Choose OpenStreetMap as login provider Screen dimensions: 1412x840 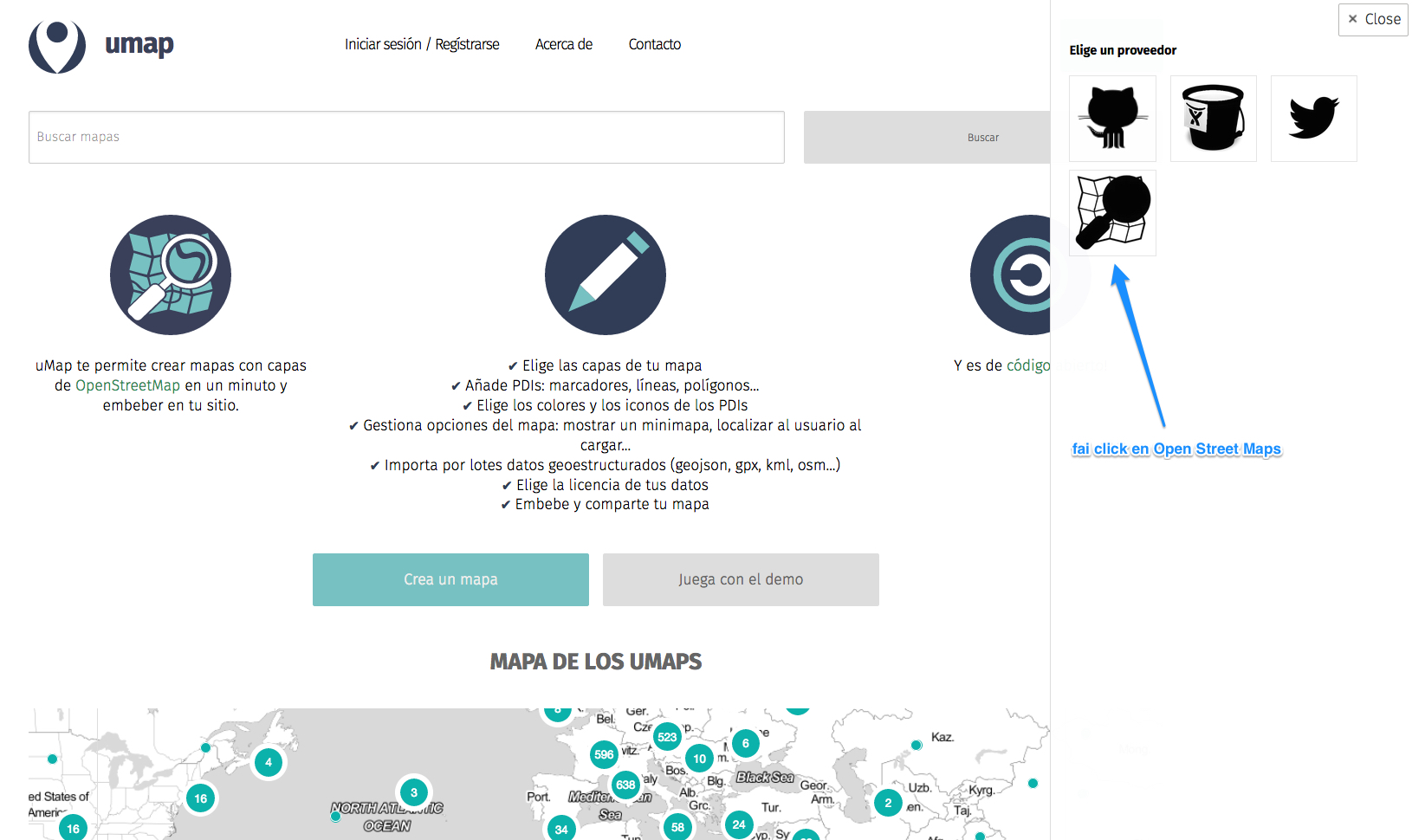coord(1112,213)
